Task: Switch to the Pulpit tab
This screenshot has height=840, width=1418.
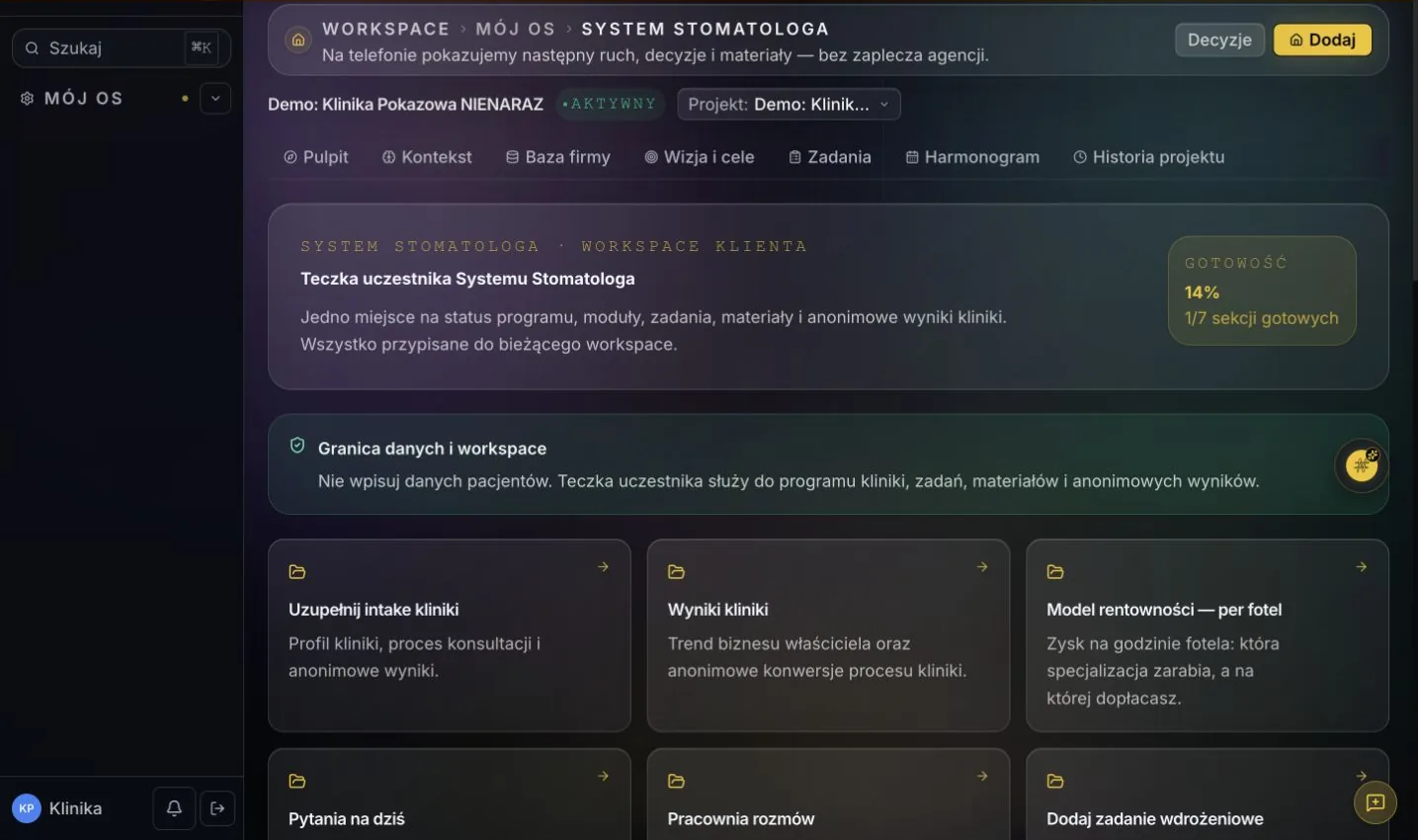Action: coord(316,157)
